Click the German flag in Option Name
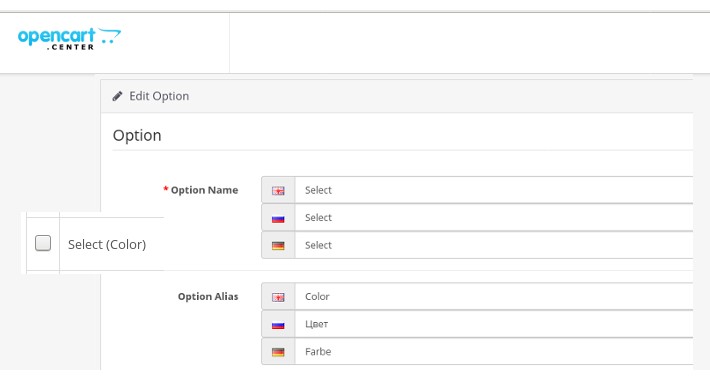 pos(278,246)
